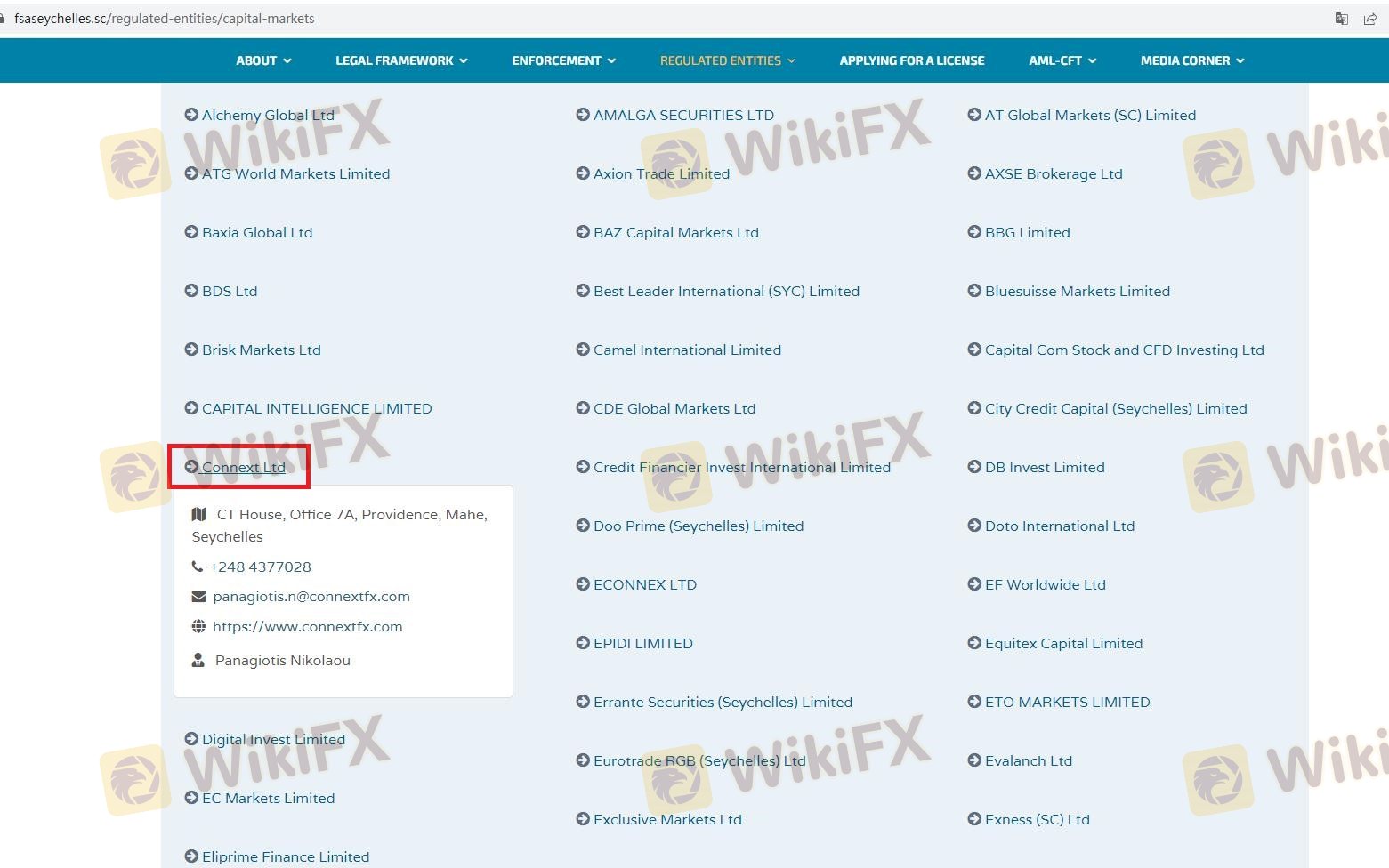Click phone number +248 4377028
1389x868 pixels.
261,567
